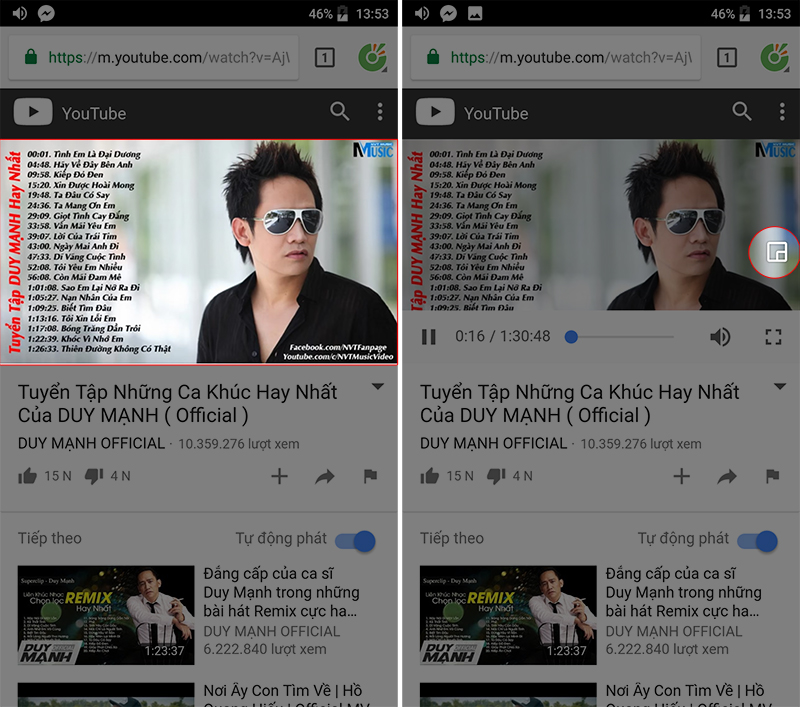Click the "0:16 / 1:30:48" time display
Viewport: 800px width, 707px height.
click(503, 336)
